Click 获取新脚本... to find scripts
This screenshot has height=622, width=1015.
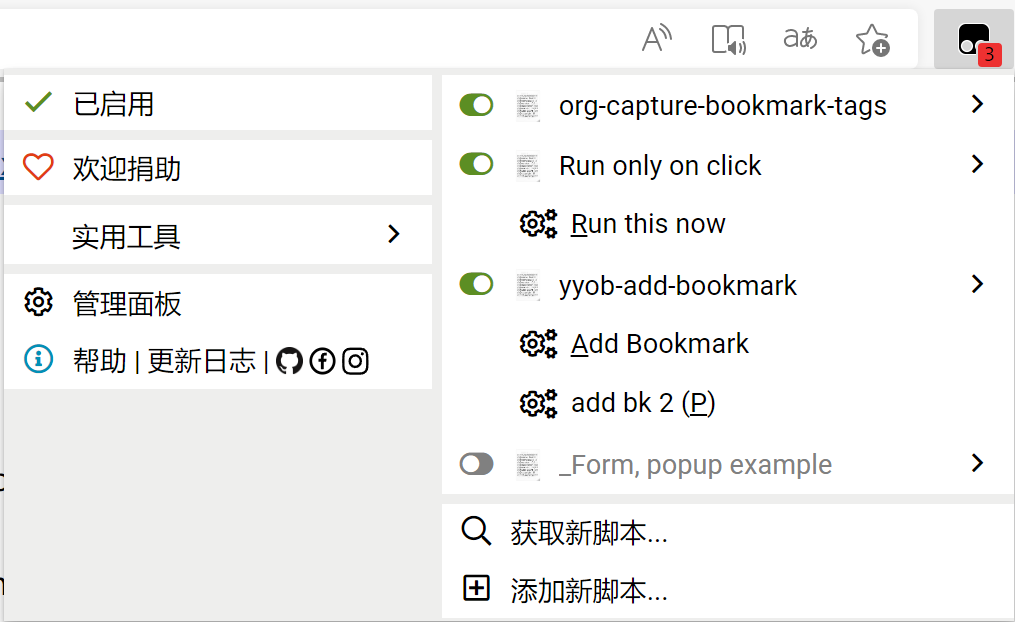coord(588,533)
